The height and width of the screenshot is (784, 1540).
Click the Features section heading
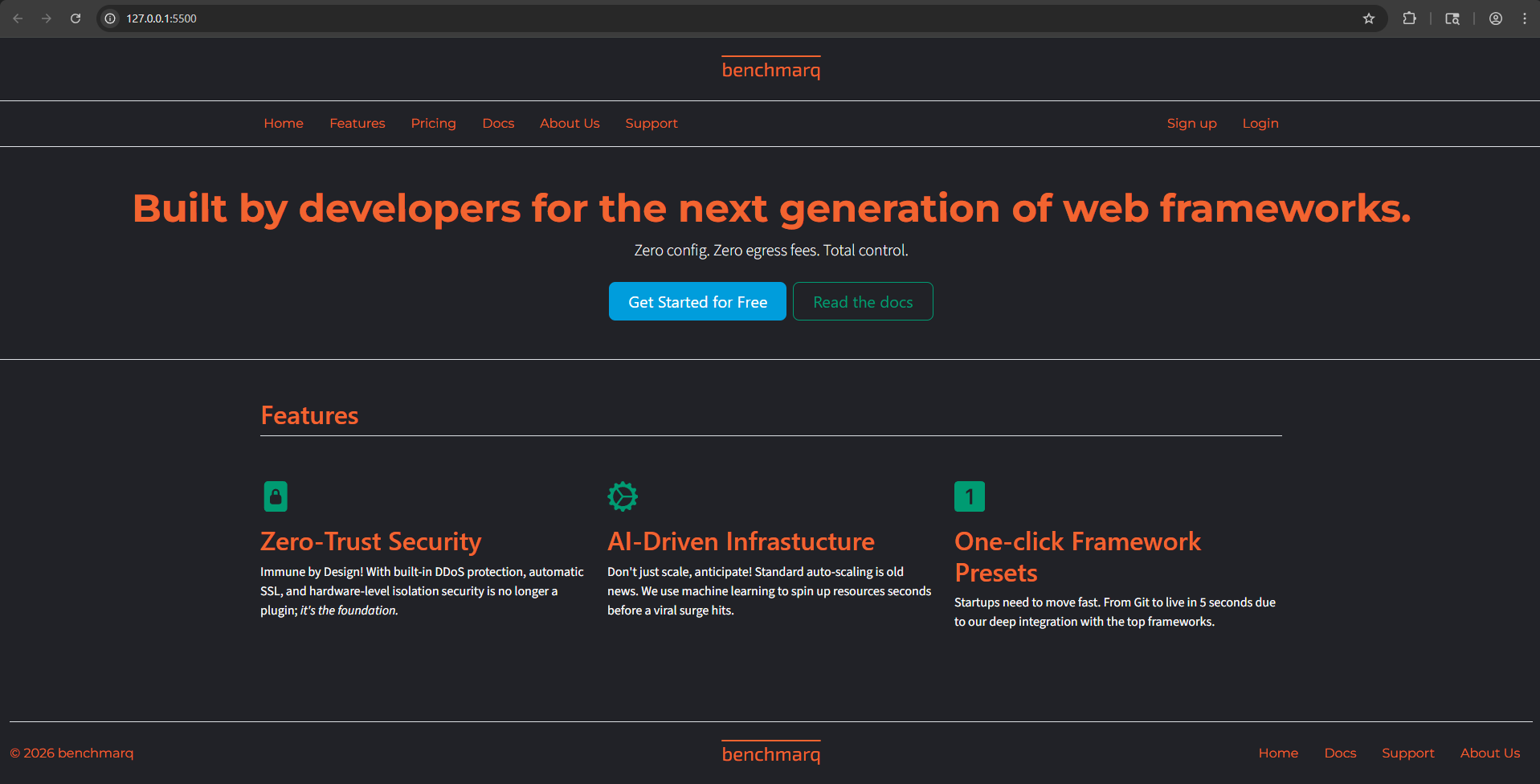pyautogui.click(x=309, y=415)
